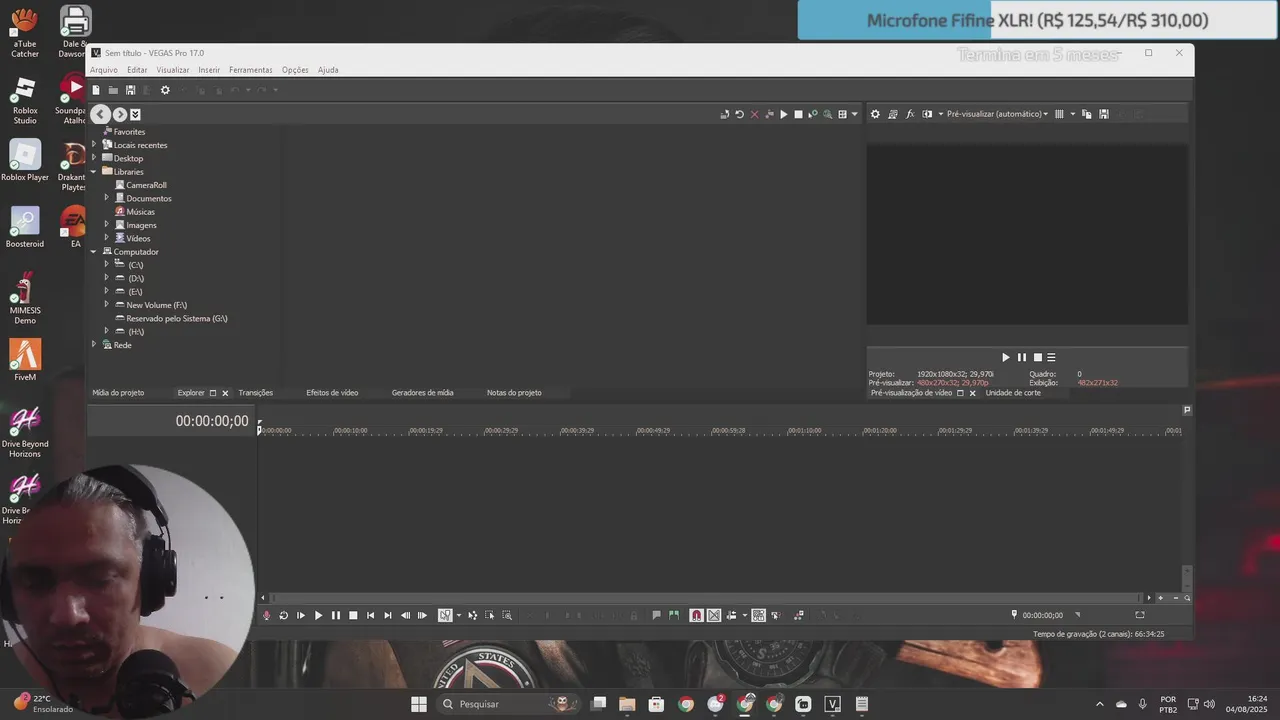Open the Visualizar menu

[172, 70]
